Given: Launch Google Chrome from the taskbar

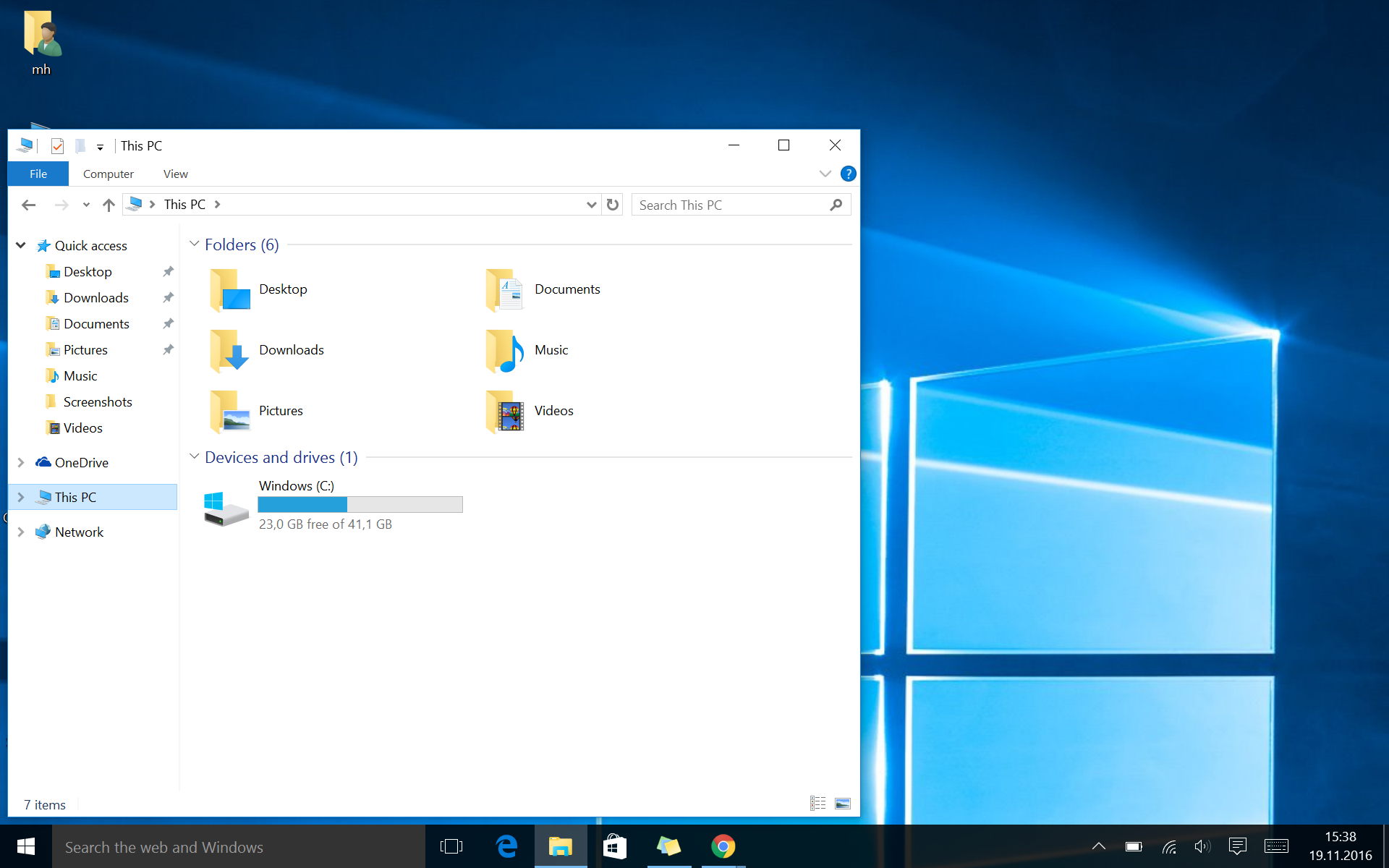Looking at the screenshot, I should [723, 846].
